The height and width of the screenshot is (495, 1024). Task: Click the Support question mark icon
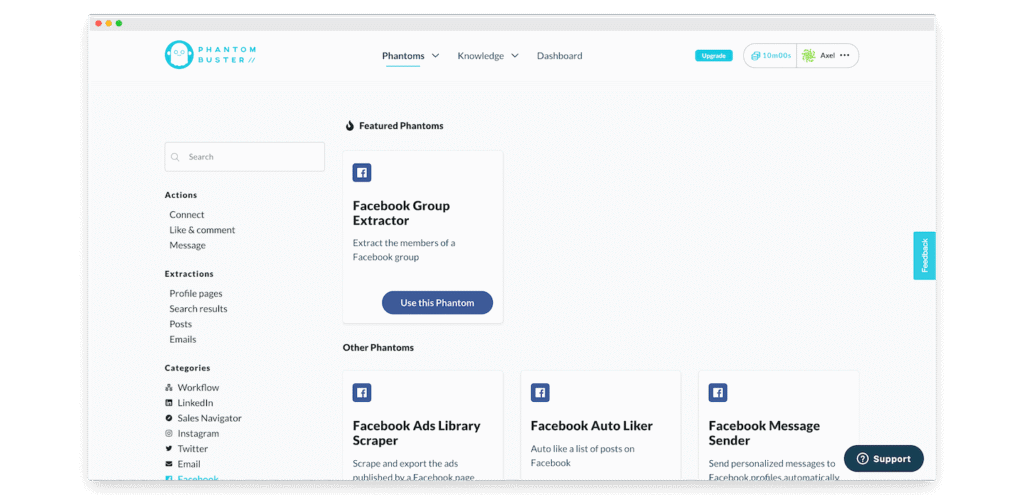click(862, 458)
